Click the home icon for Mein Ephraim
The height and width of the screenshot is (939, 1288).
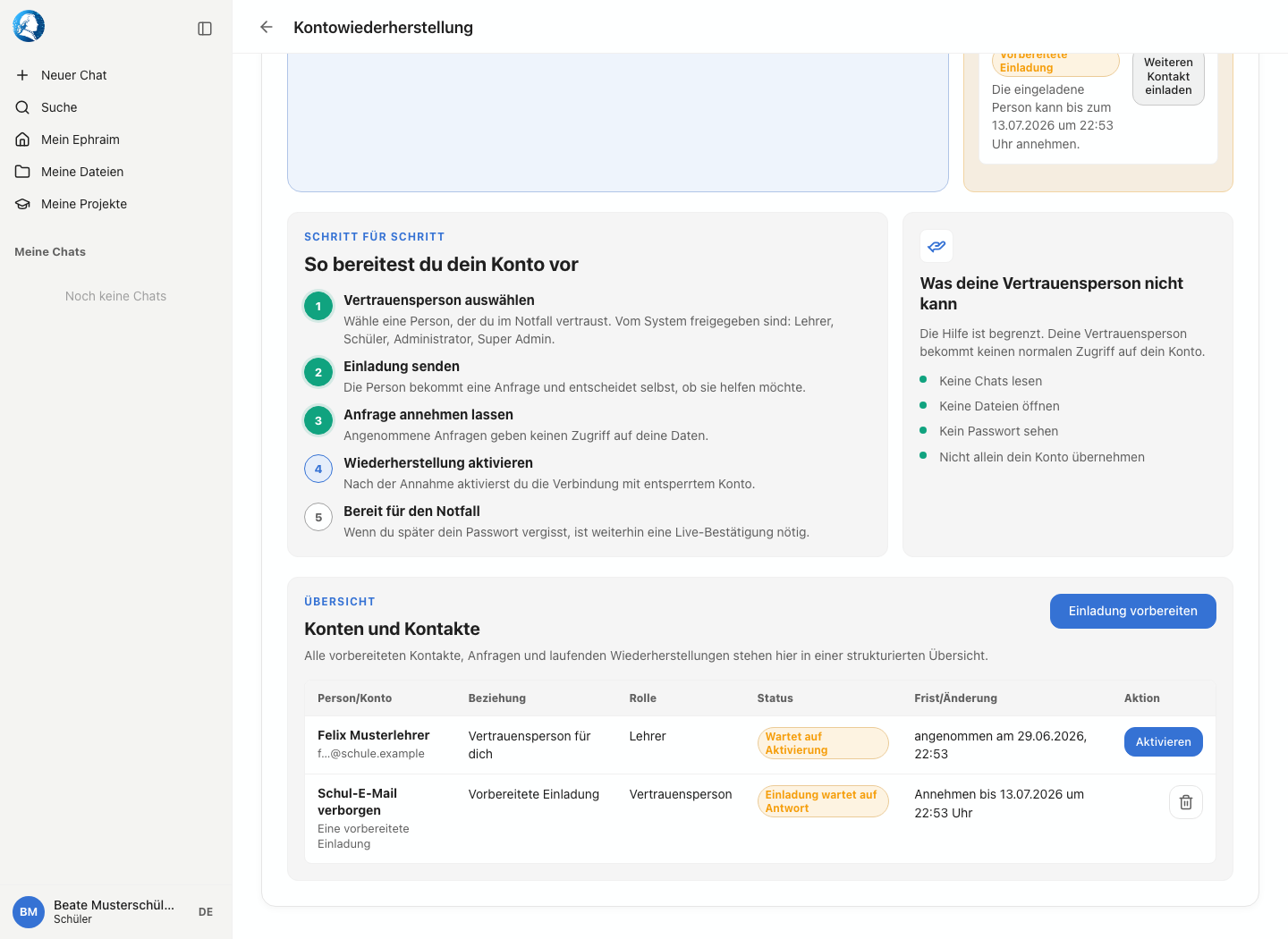(x=22, y=140)
